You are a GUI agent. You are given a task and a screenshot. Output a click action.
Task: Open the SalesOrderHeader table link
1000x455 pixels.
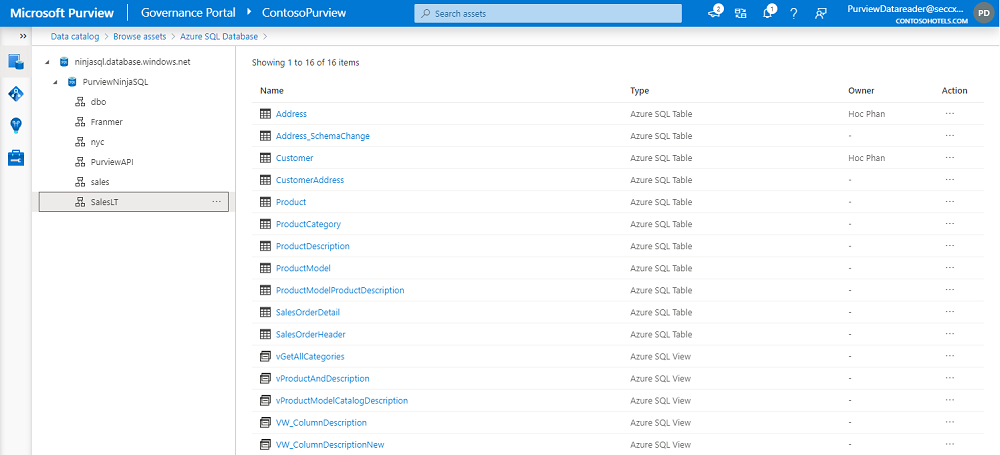(x=310, y=334)
